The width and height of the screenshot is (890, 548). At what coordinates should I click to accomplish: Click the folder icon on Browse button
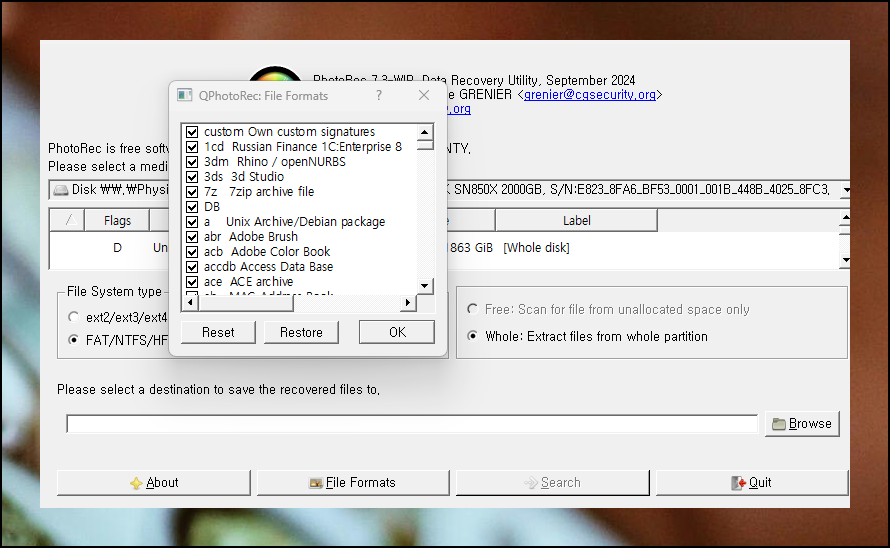(779, 424)
